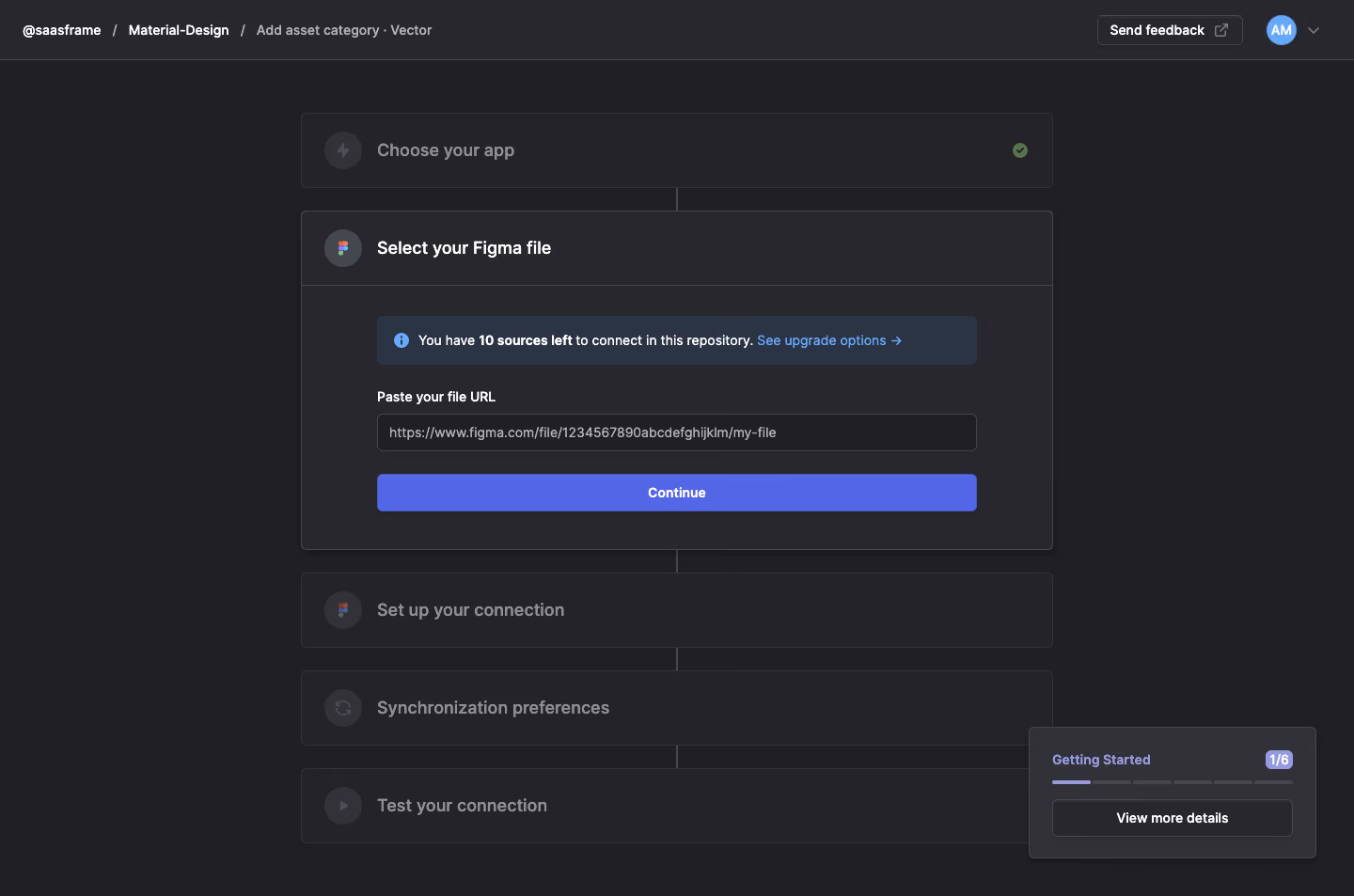1354x896 pixels.
Task: Open the @saasframe breadcrumb
Action: (62, 30)
